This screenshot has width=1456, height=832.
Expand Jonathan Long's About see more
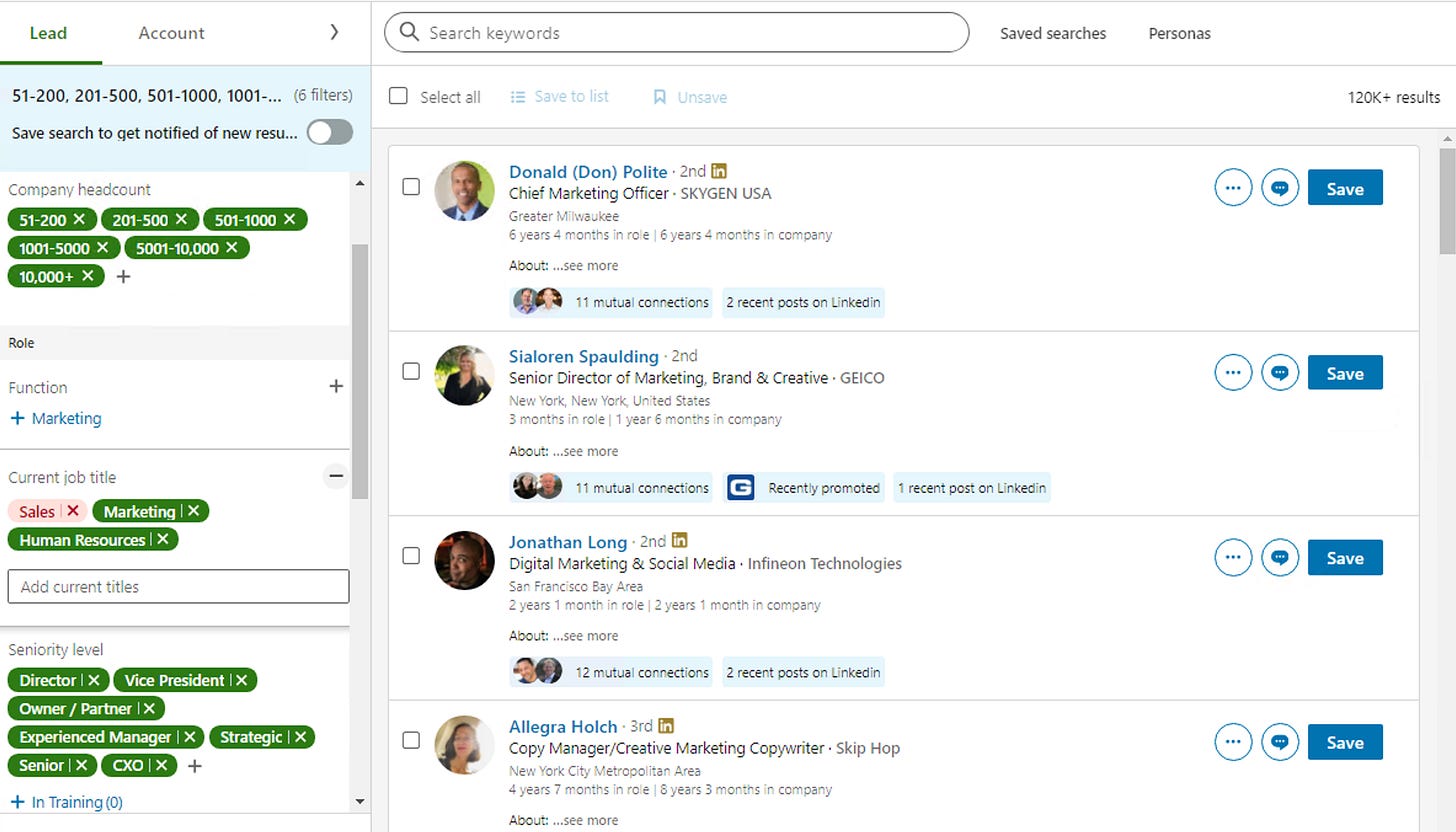point(591,636)
